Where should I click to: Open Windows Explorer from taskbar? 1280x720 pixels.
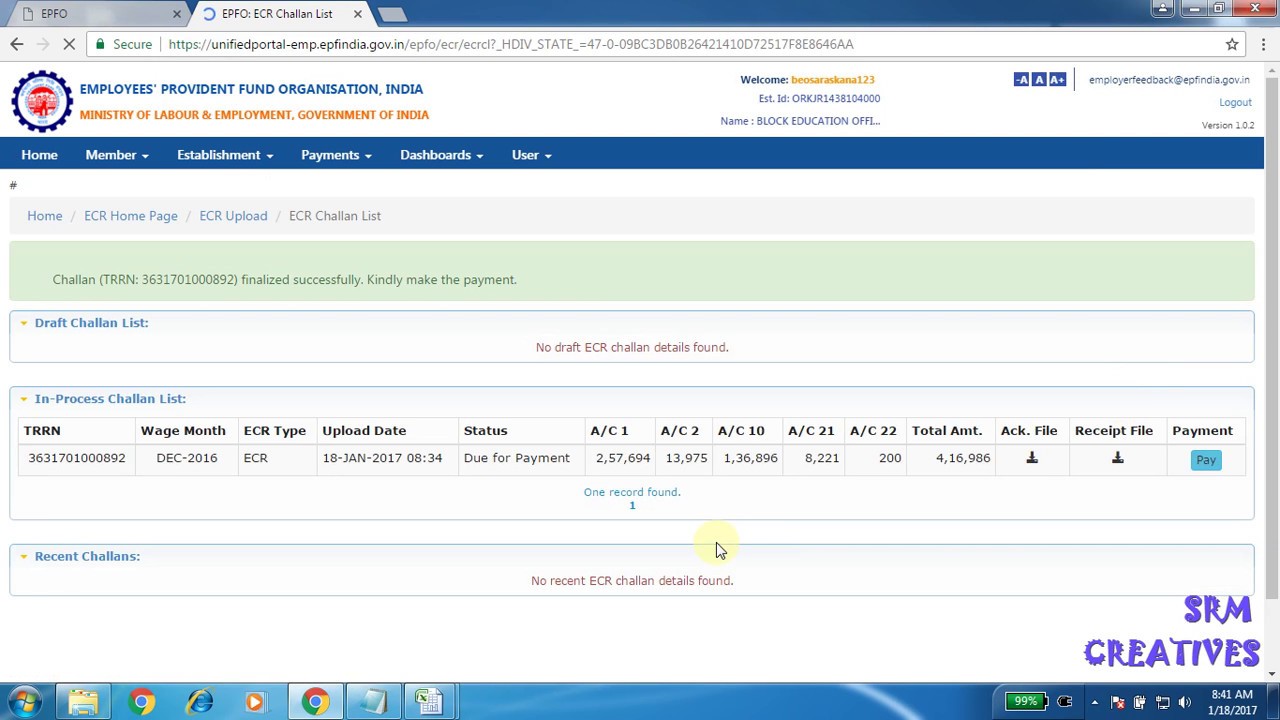[x=83, y=702]
